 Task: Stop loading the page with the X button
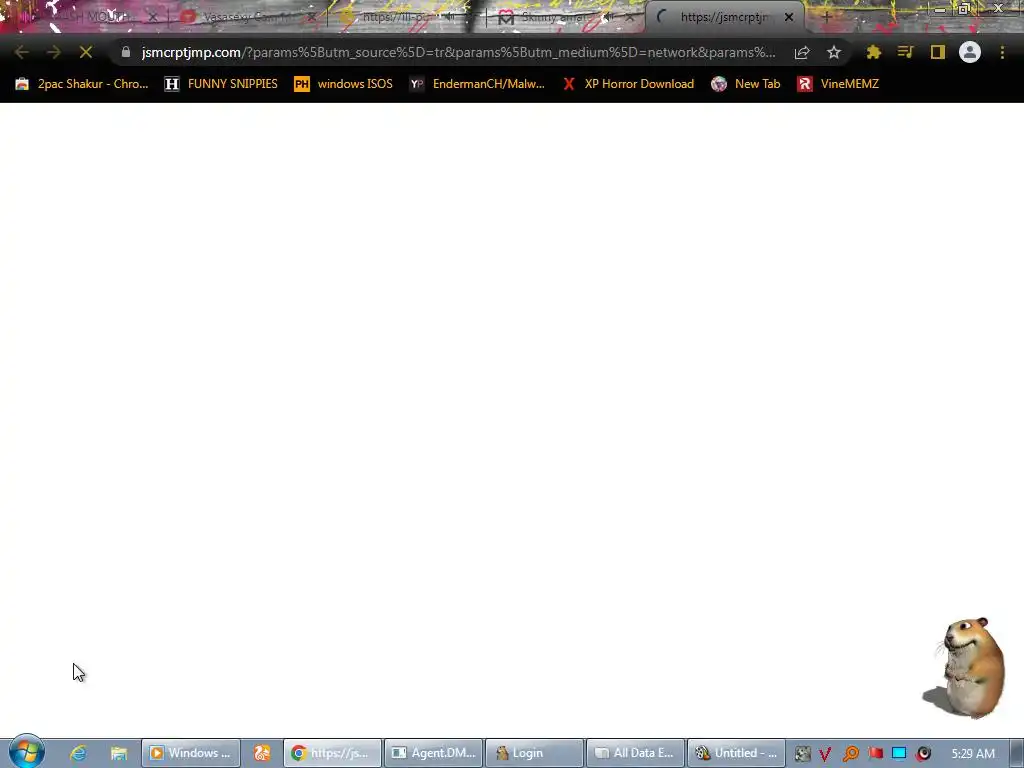tap(86, 52)
